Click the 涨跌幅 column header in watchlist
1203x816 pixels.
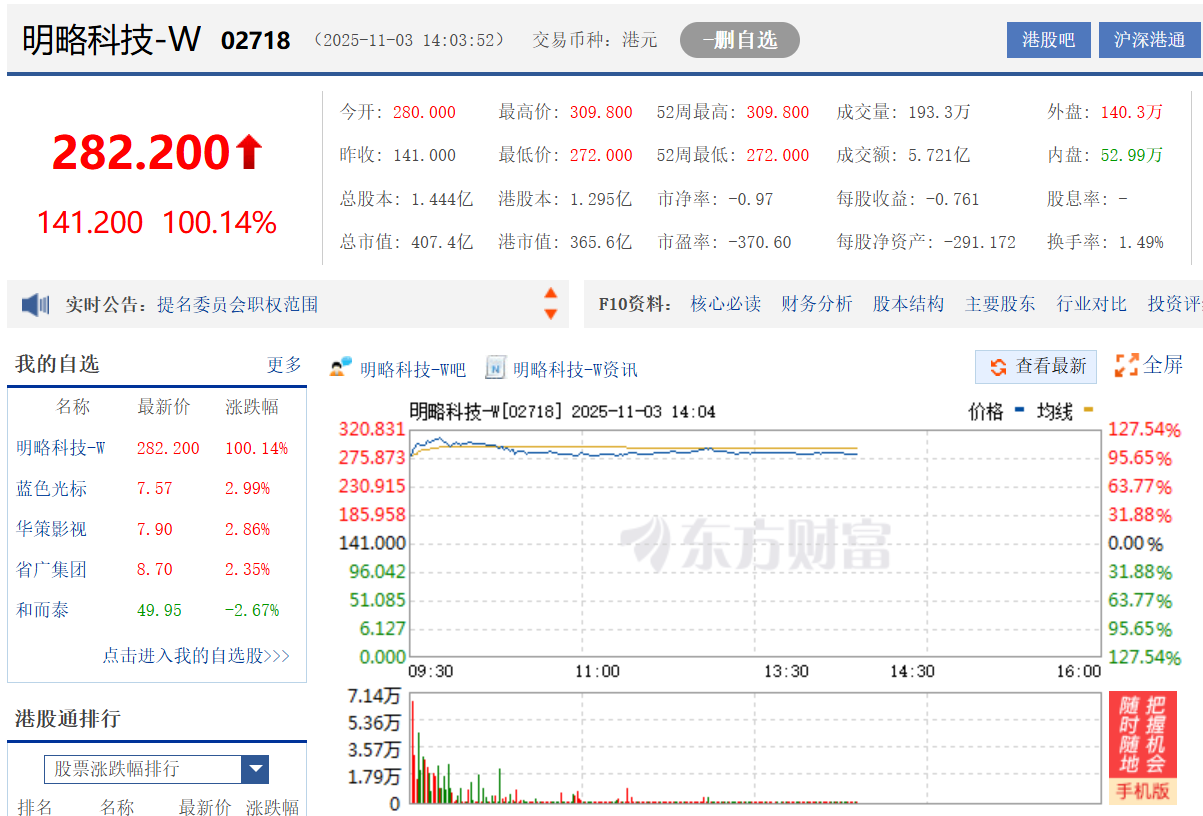click(x=252, y=407)
